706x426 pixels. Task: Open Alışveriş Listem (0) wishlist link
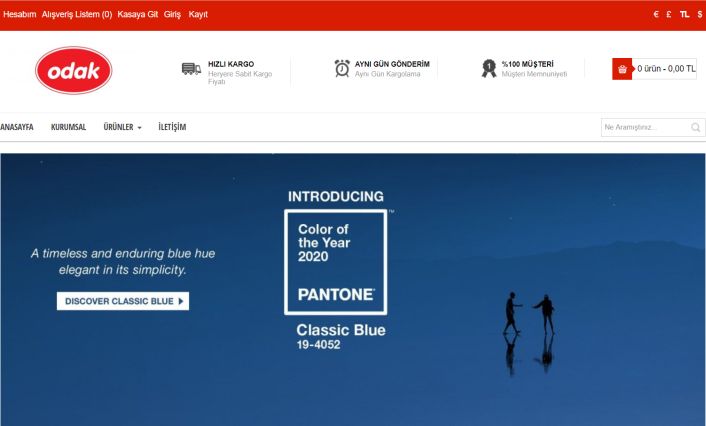pos(77,14)
